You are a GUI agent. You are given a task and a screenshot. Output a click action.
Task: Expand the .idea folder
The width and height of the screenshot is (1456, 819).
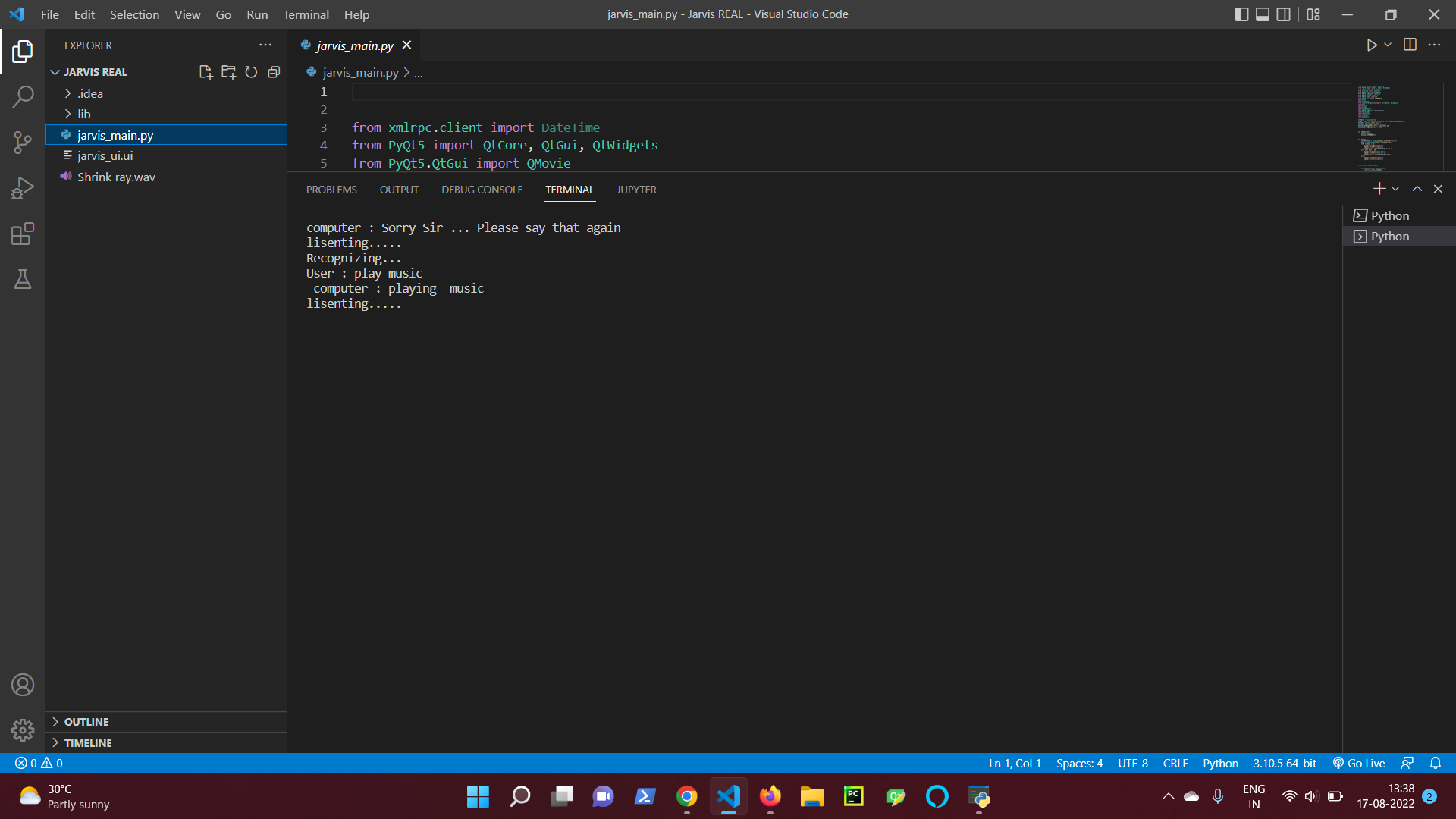point(167,93)
